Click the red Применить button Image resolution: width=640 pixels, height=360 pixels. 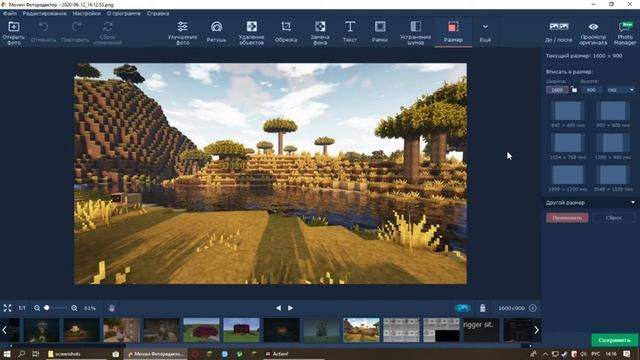coord(567,218)
